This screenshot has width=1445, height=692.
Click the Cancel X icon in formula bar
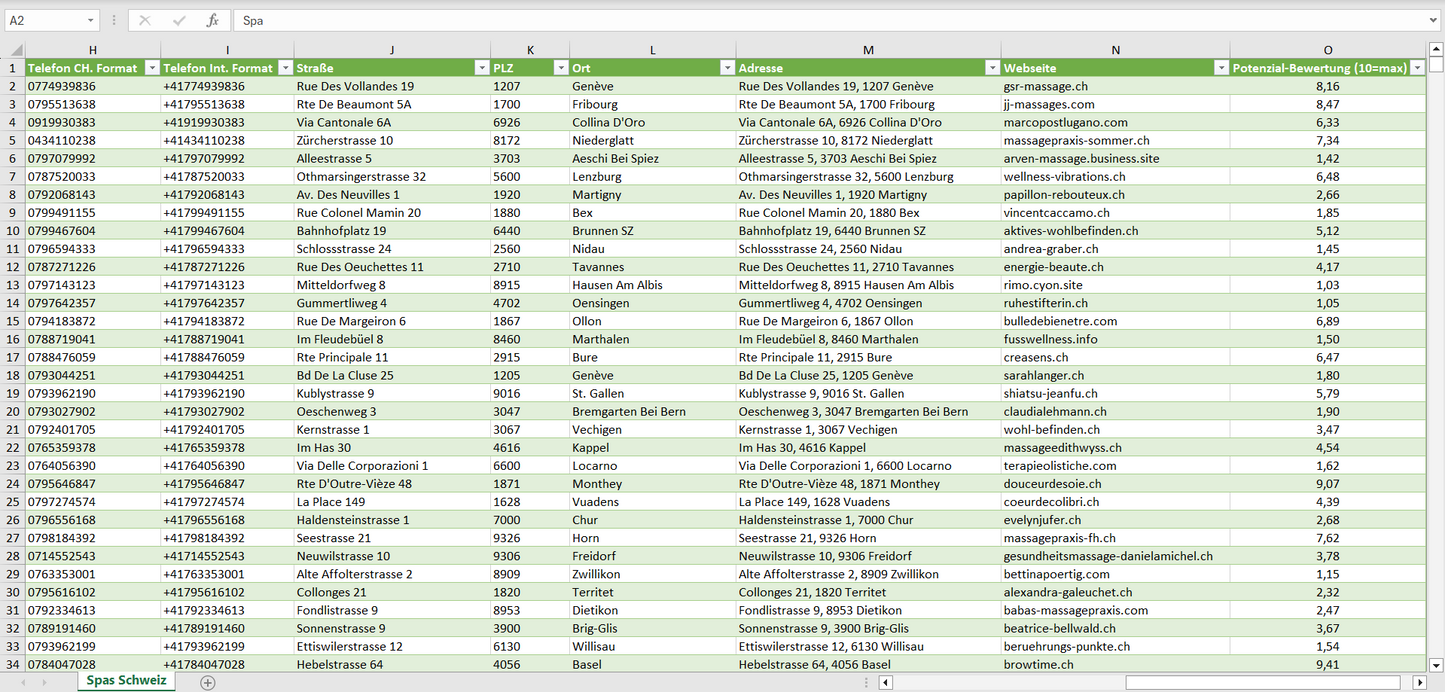[145, 20]
